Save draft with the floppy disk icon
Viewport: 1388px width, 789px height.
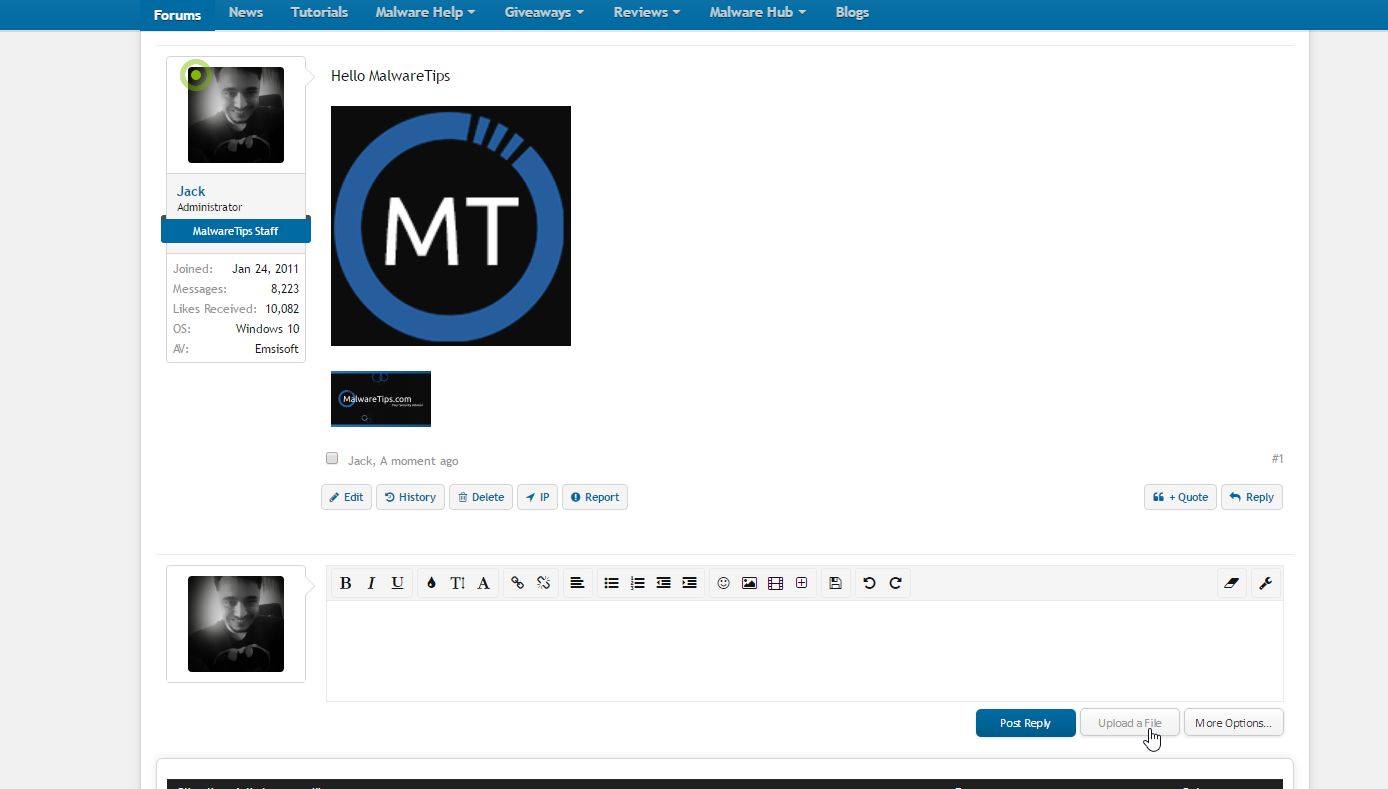pos(835,583)
